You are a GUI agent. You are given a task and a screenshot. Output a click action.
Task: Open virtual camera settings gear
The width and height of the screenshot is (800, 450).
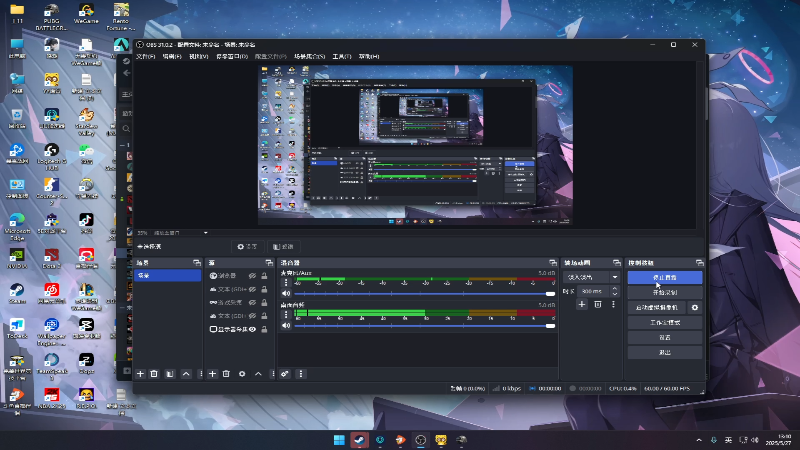[694, 308]
